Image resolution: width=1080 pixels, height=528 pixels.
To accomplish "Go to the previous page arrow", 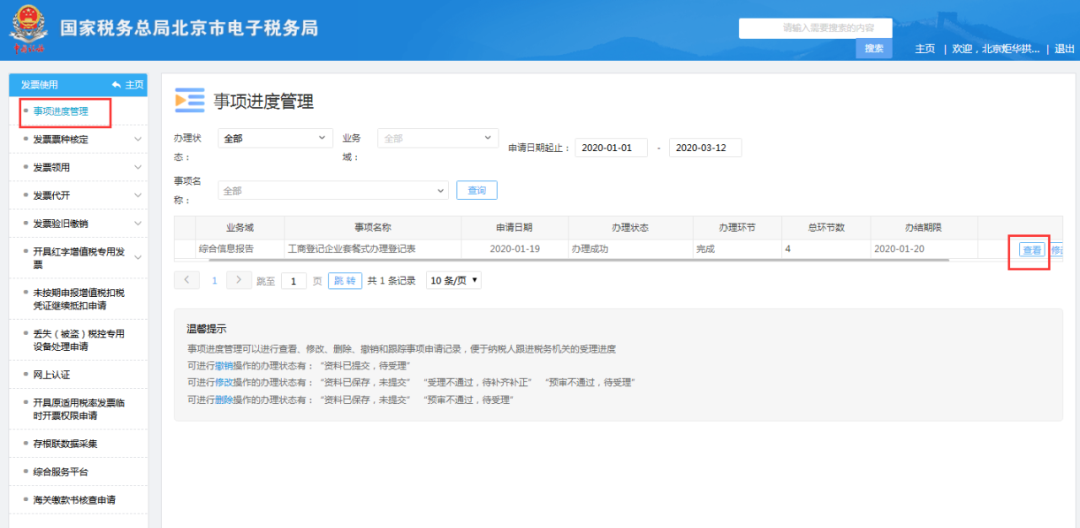I will click(187, 280).
